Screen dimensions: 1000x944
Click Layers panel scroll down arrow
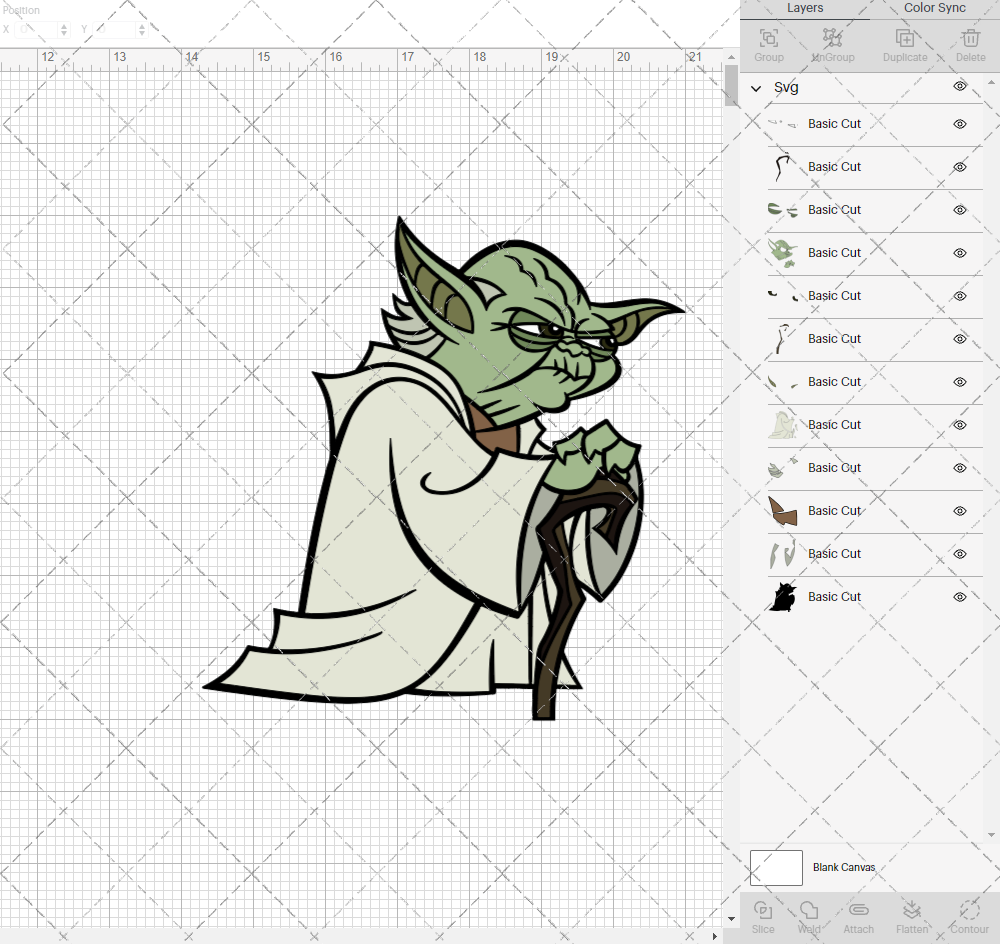(x=991, y=835)
